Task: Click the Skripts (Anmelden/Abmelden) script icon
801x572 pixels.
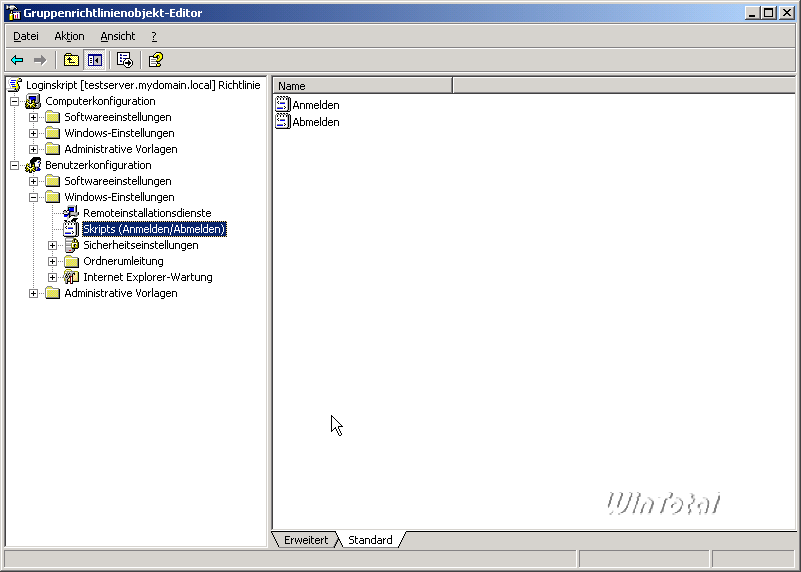Action: (x=71, y=229)
